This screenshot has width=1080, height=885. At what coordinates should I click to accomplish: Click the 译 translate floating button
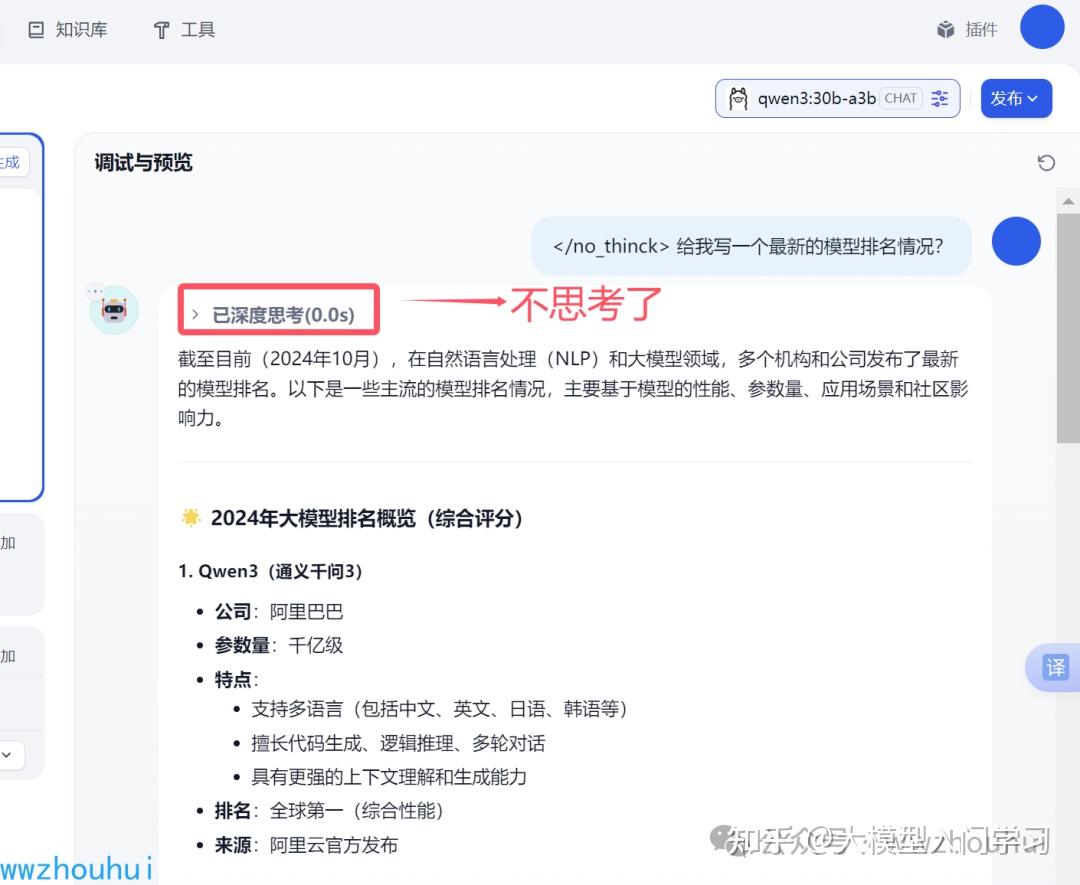tap(1055, 667)
